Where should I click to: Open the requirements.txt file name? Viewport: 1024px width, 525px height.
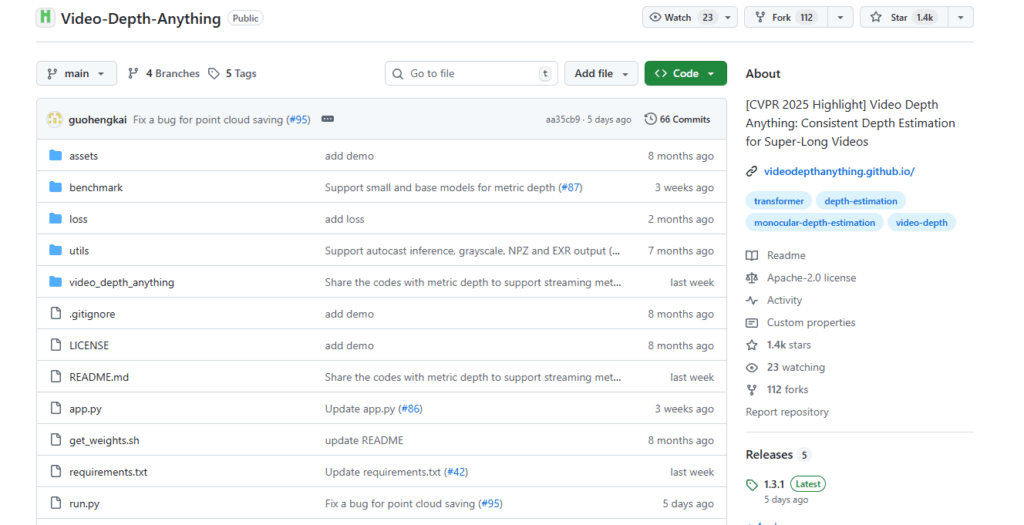coord(108,472)
